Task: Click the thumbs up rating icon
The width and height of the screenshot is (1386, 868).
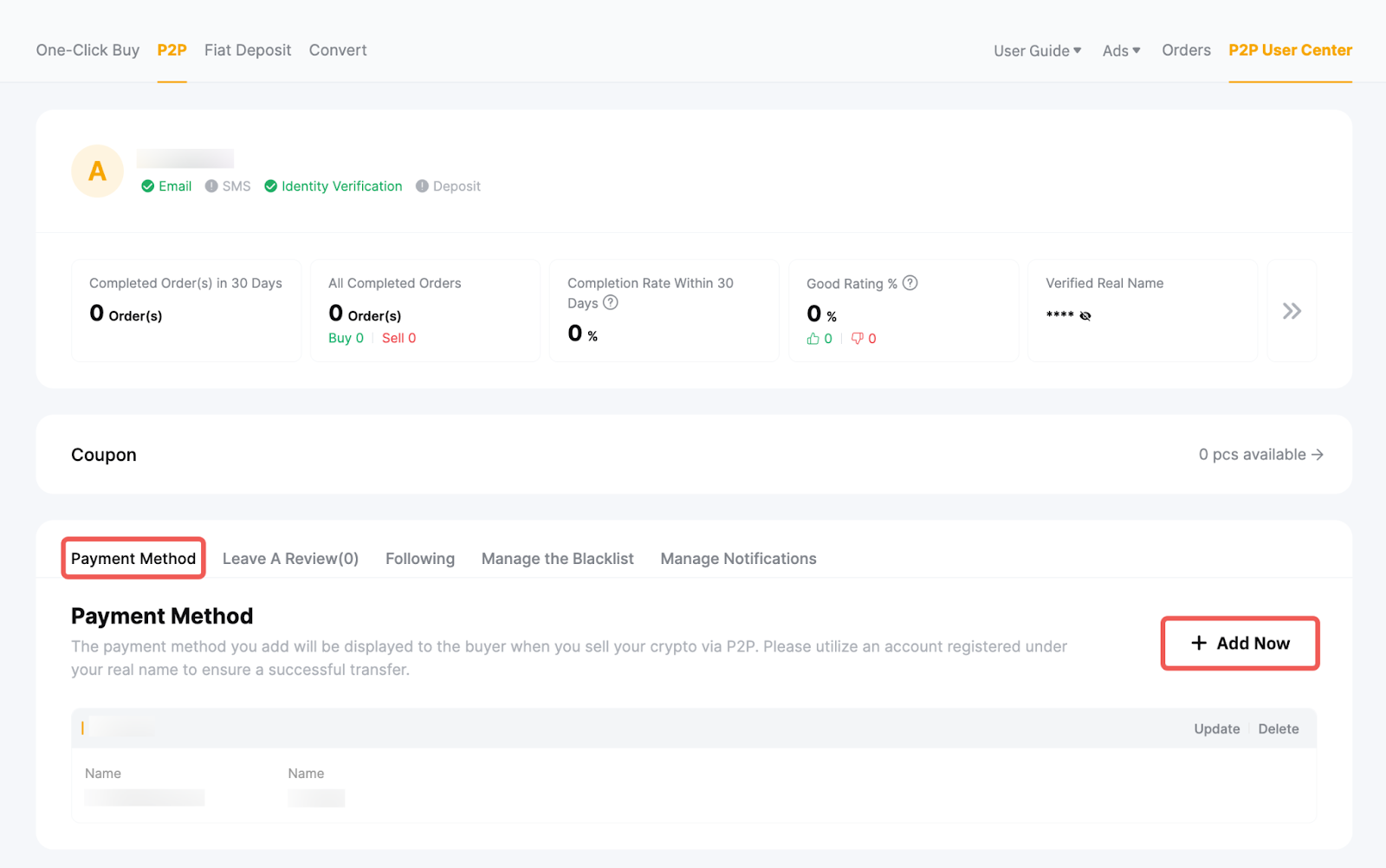Action: [x=813, y=339]
